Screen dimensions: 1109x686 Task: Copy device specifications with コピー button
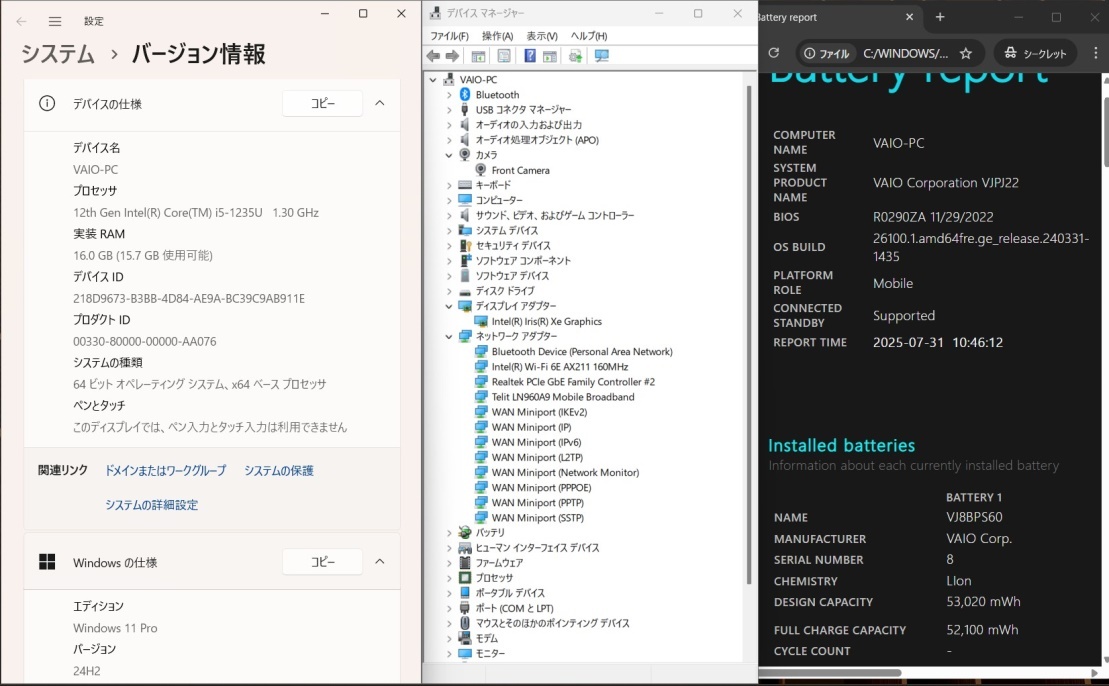323,103
